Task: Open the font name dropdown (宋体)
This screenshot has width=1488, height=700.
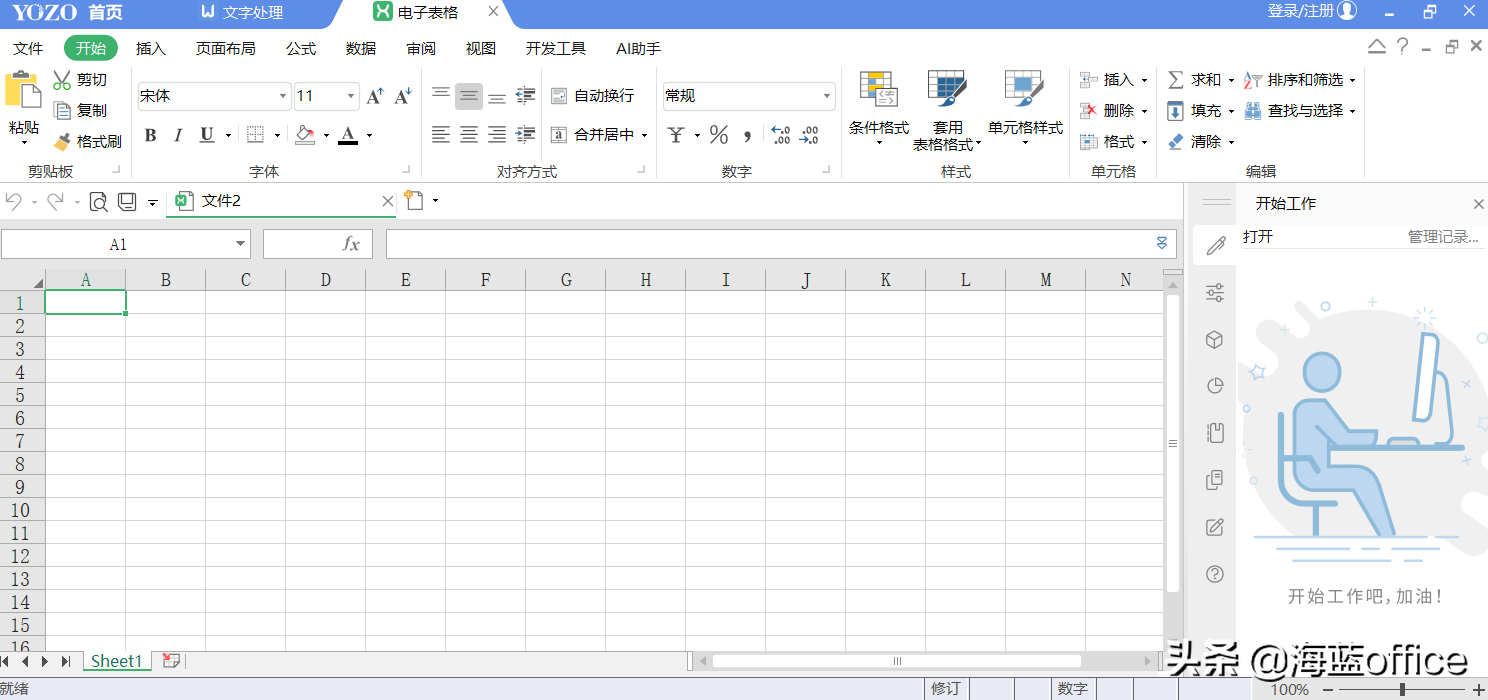Action: (x=283, y=97)
